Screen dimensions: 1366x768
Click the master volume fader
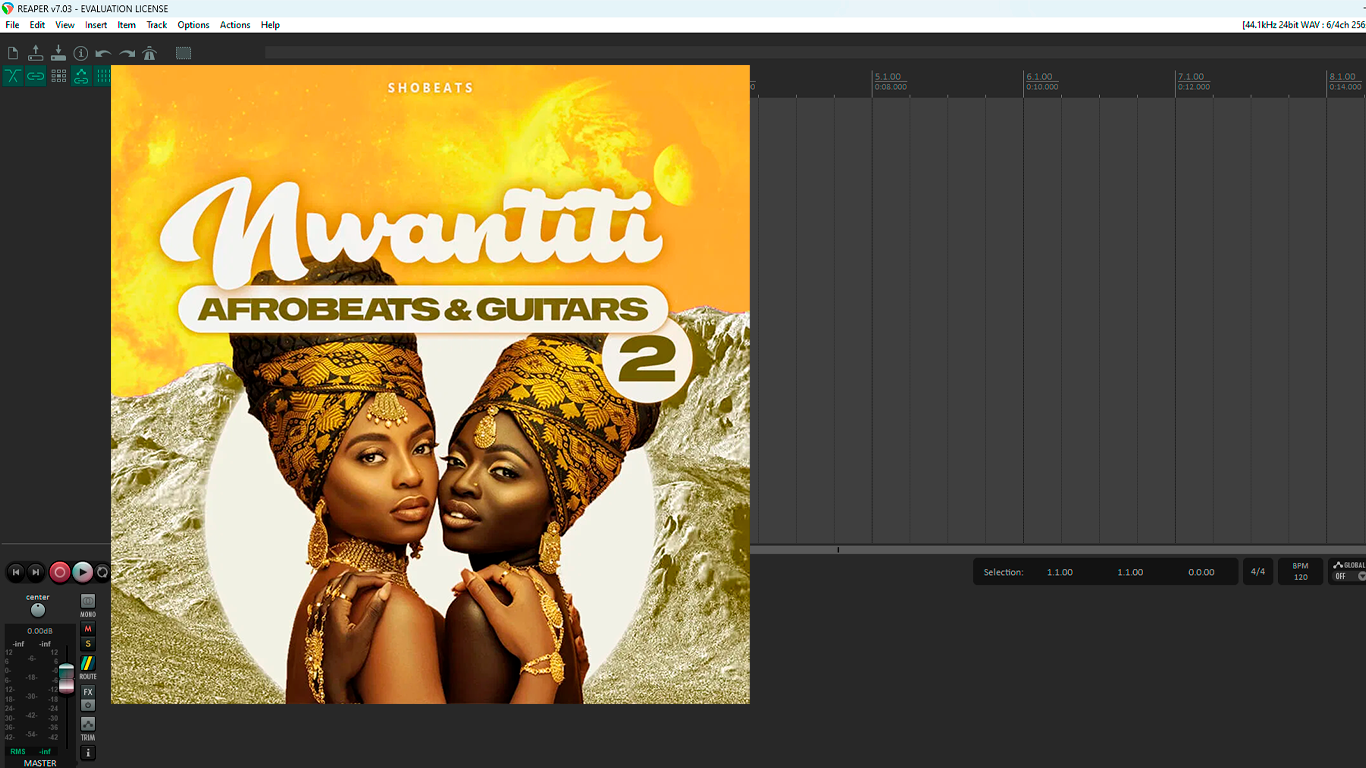point(66,677)
